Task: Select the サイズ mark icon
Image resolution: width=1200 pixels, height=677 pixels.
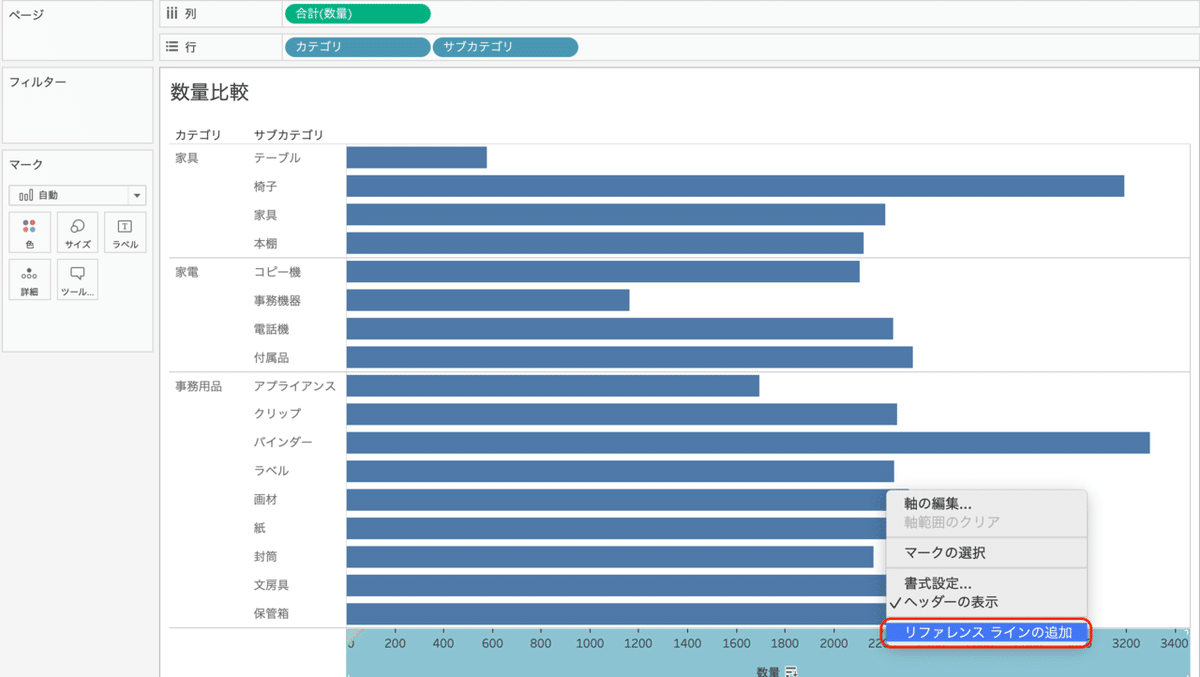Action: 77,232
